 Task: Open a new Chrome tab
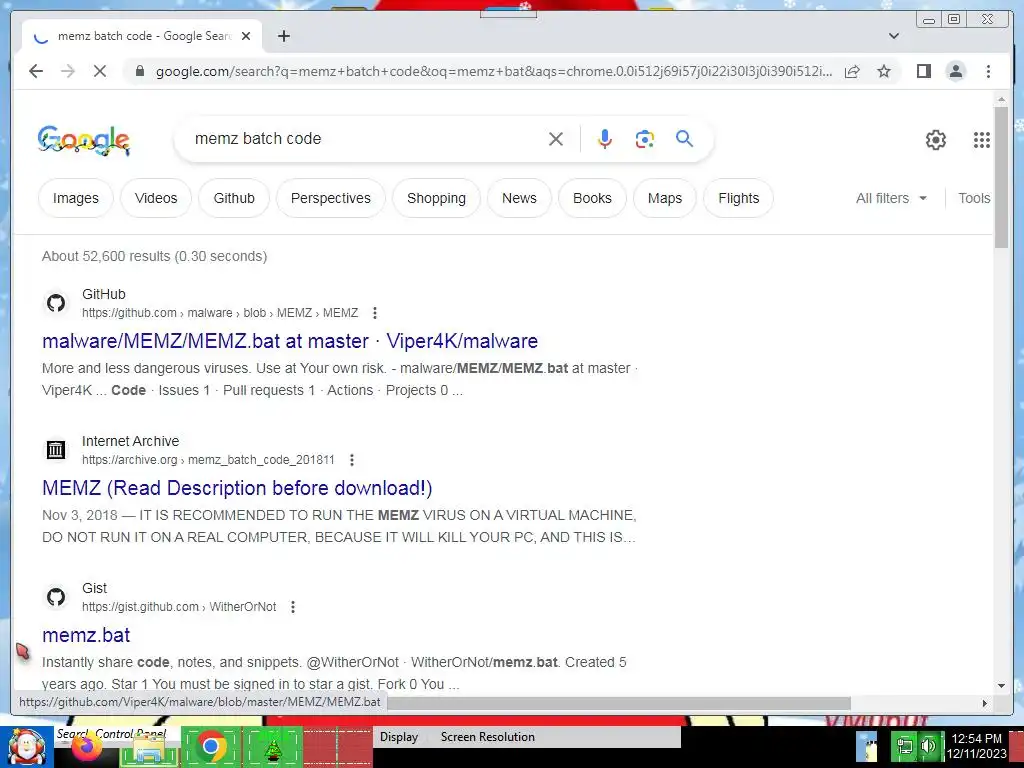(x=283, y=36)
